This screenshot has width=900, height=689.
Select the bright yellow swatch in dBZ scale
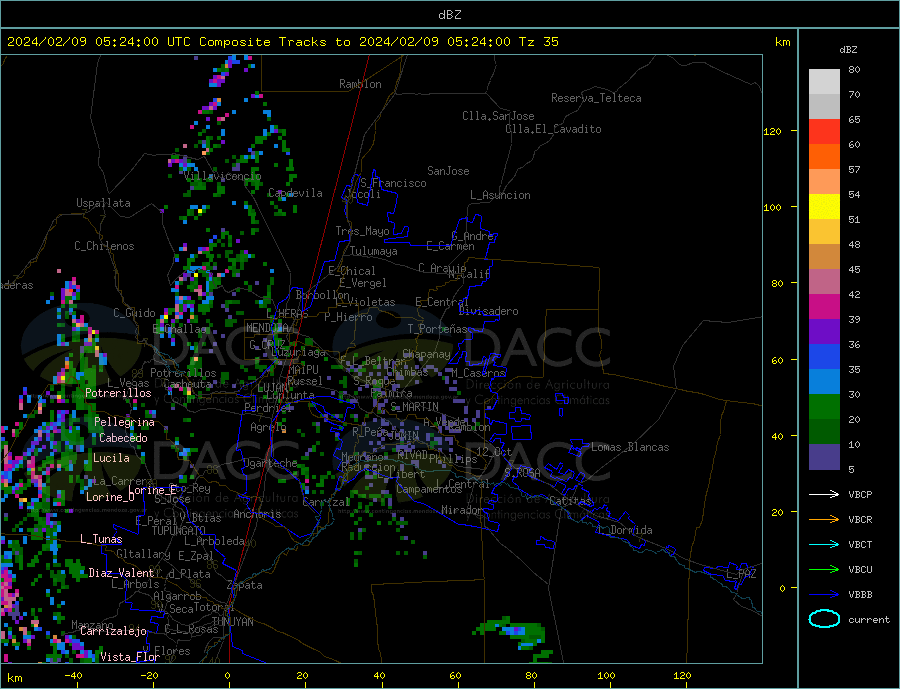pos(824,207)
